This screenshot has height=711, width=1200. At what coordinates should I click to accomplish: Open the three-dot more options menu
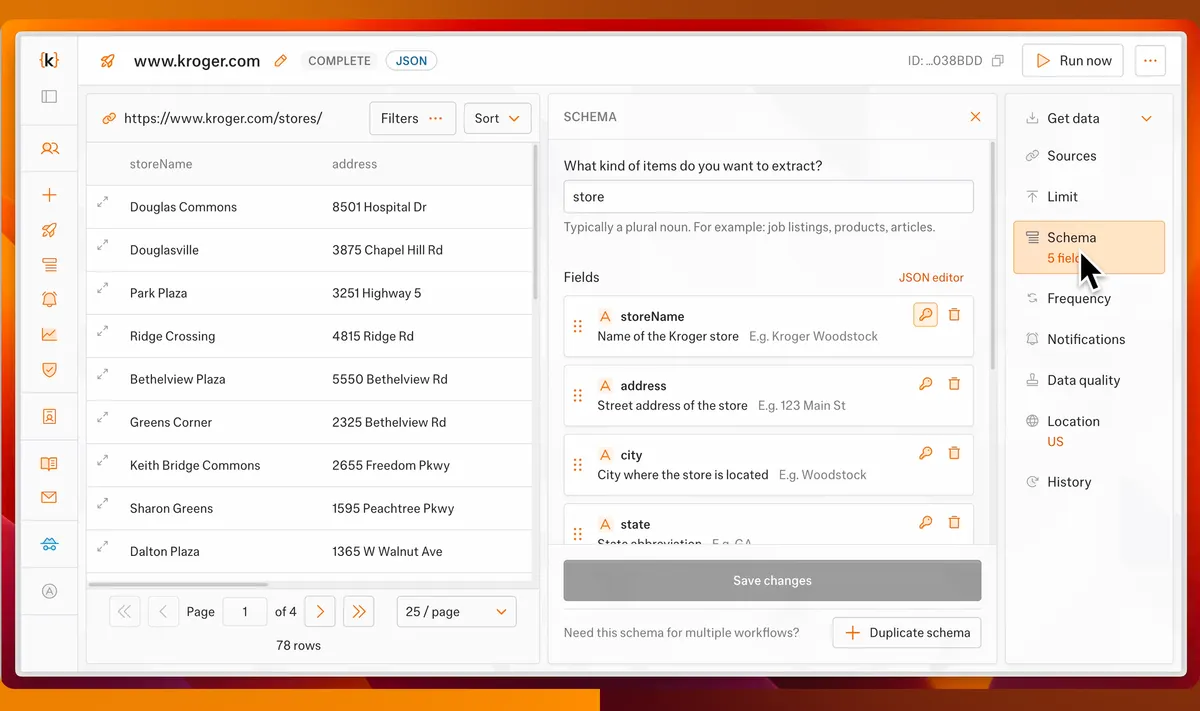[1150, 61]
